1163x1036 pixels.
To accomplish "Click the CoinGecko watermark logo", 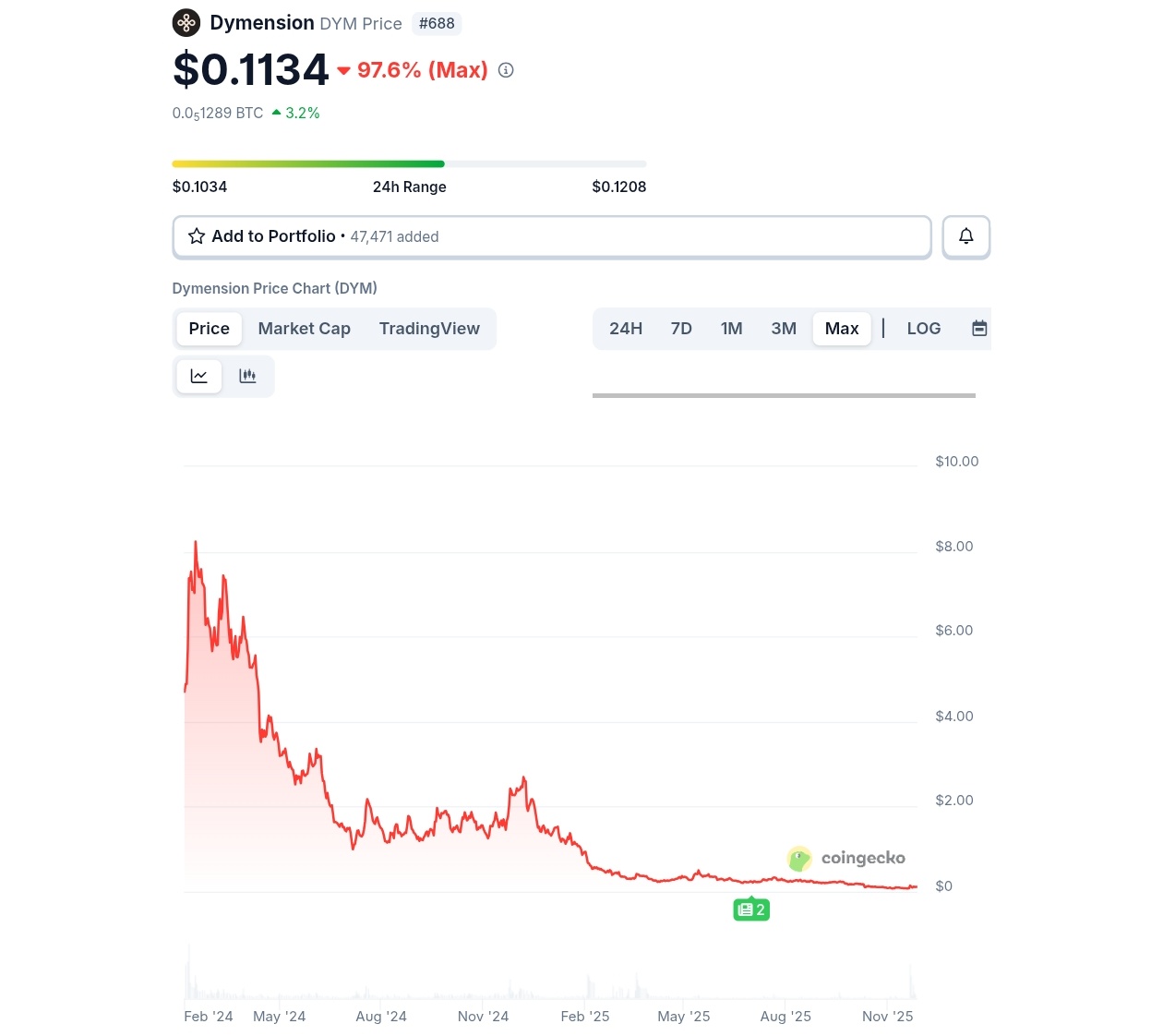I will (846, 858).
